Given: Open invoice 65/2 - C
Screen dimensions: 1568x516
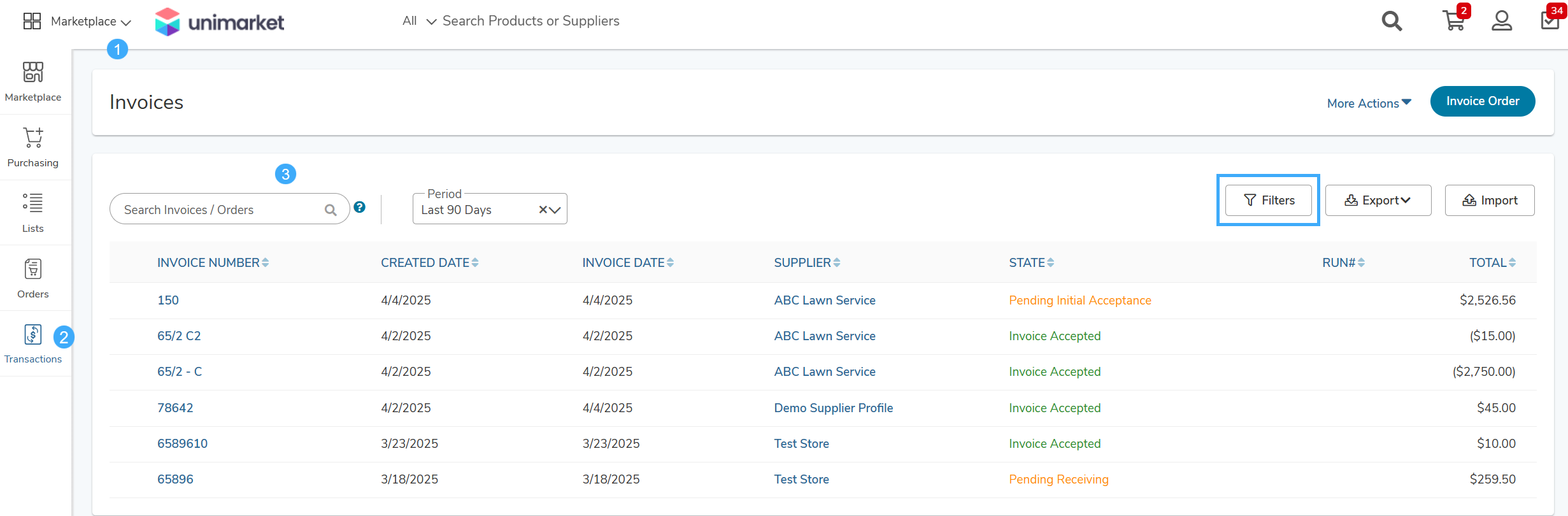Looking at the screenshot, I should [x=180, y=371].
